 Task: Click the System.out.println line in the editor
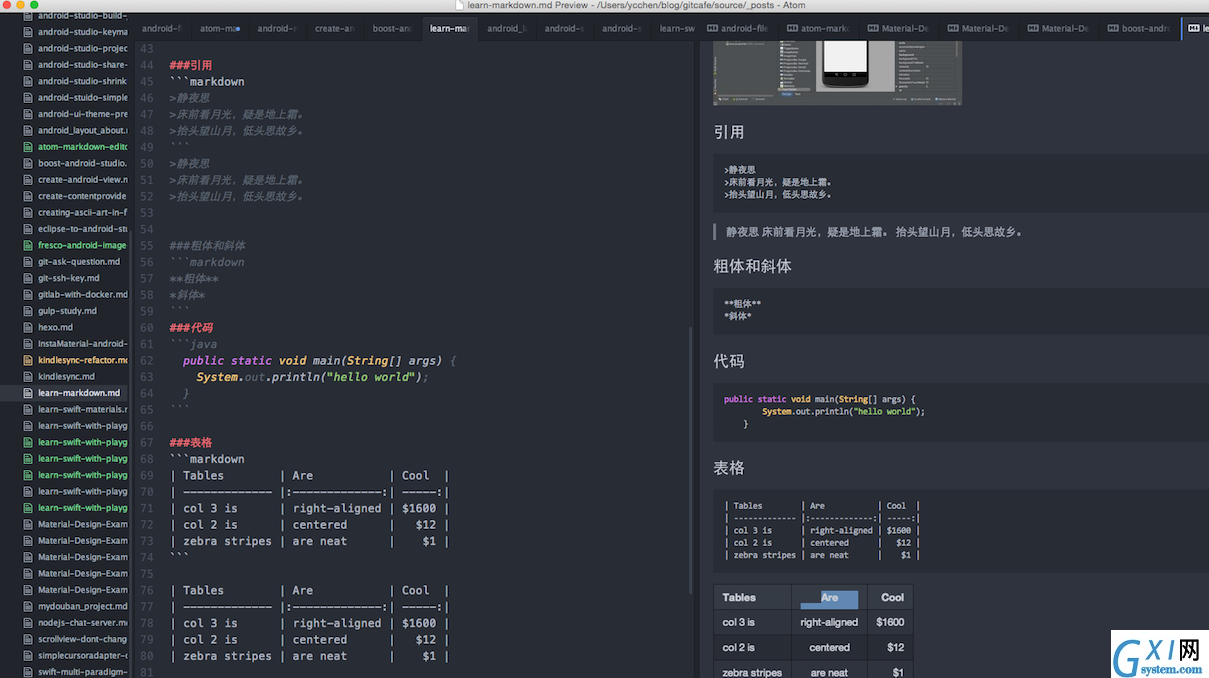(312, 377)
